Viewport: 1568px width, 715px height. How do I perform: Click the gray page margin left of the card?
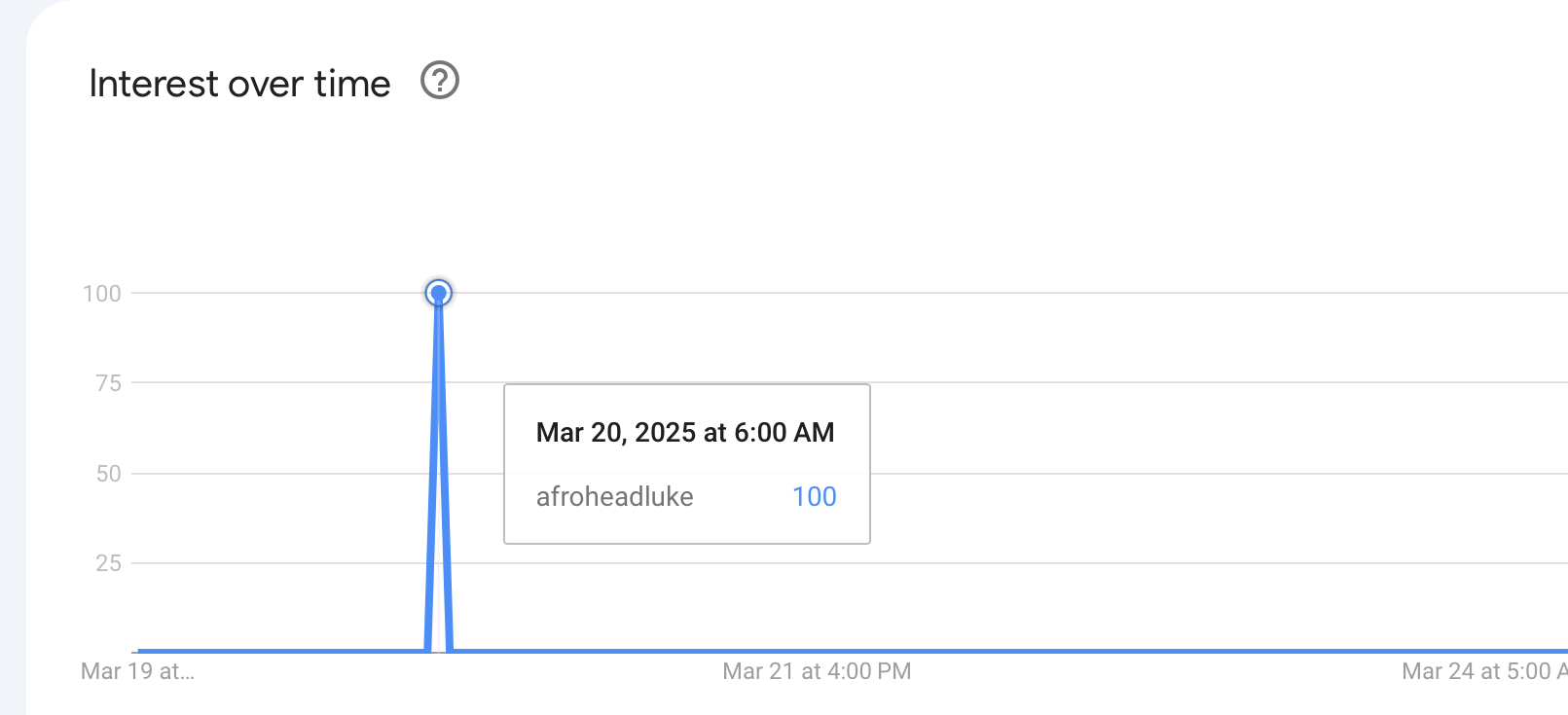(x=12, y=389)
